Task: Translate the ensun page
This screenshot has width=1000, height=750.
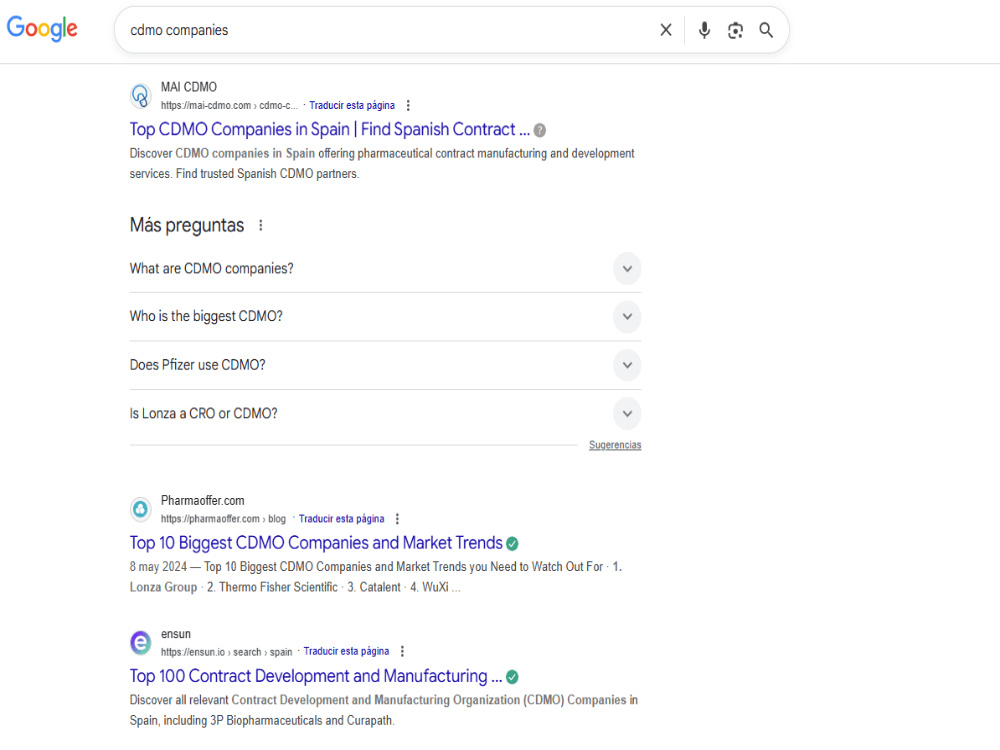Action: (x=346, y=651)
